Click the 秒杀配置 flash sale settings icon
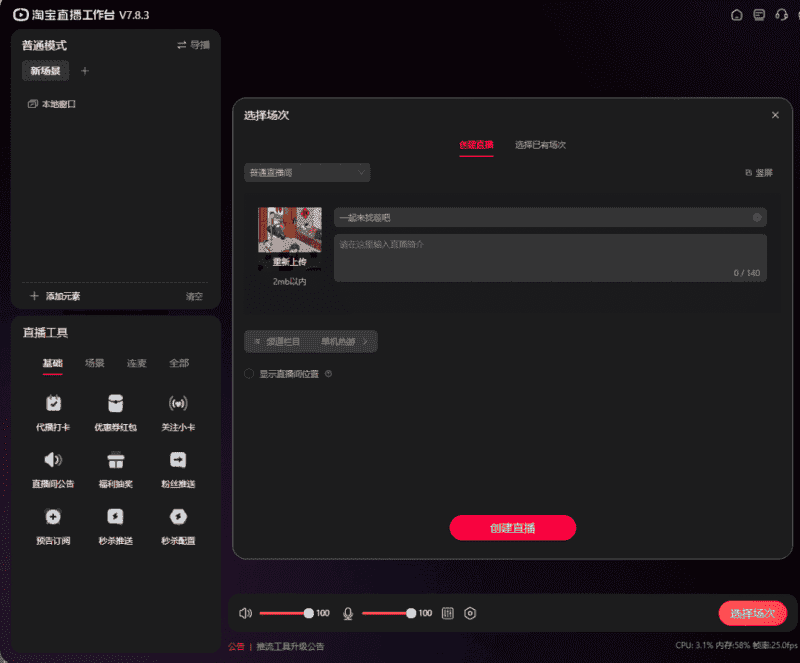Screen dimensions: 800x663 [178, 517]
